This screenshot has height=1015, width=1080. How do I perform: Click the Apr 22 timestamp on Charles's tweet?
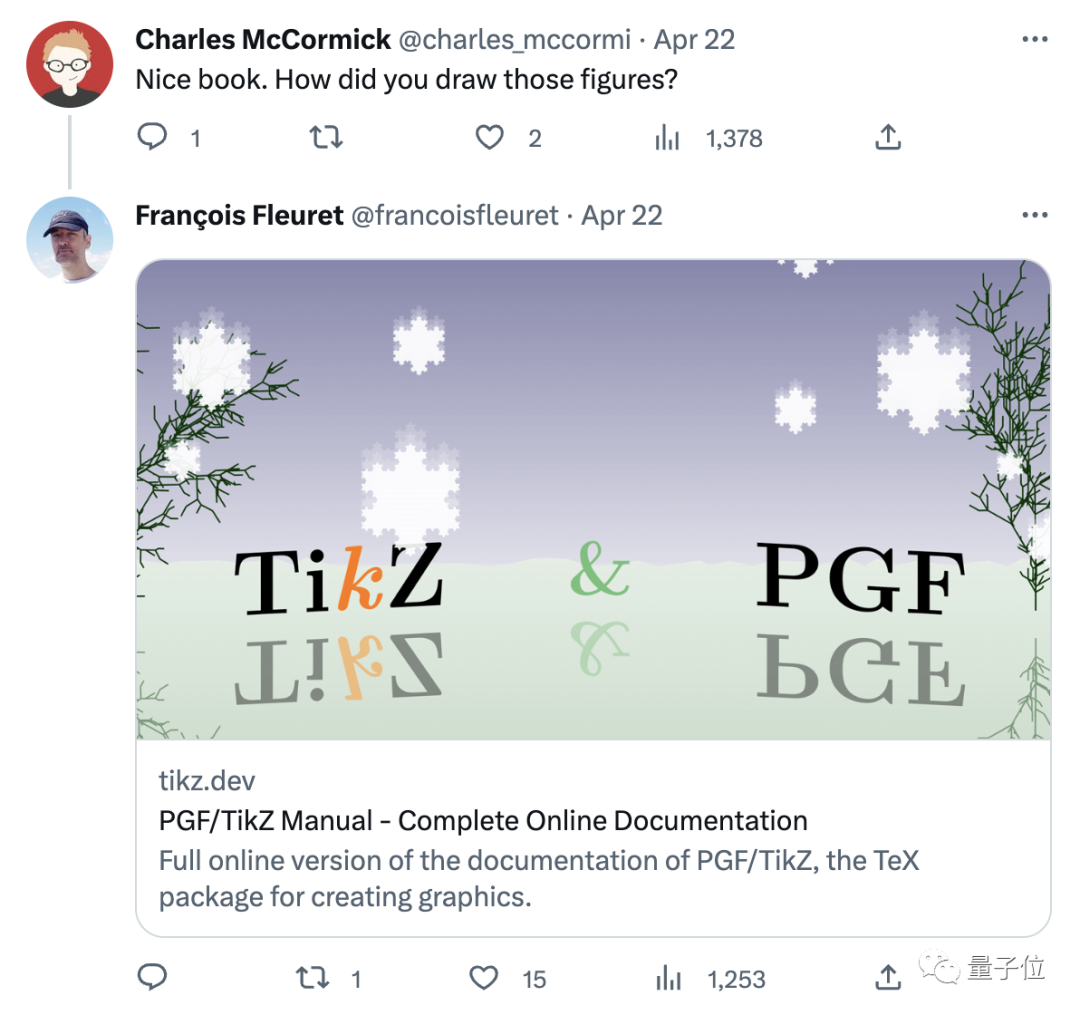(694, 40)
